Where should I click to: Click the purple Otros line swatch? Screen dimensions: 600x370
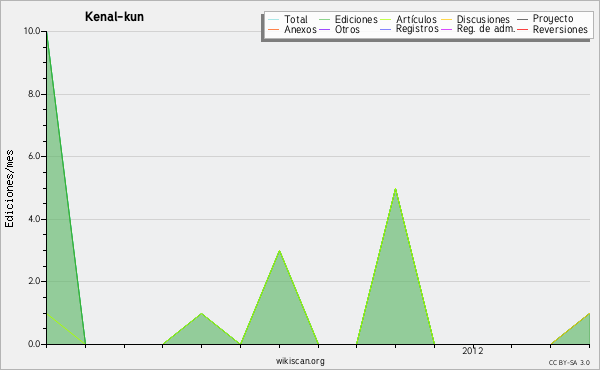click(x=324, y=29)
